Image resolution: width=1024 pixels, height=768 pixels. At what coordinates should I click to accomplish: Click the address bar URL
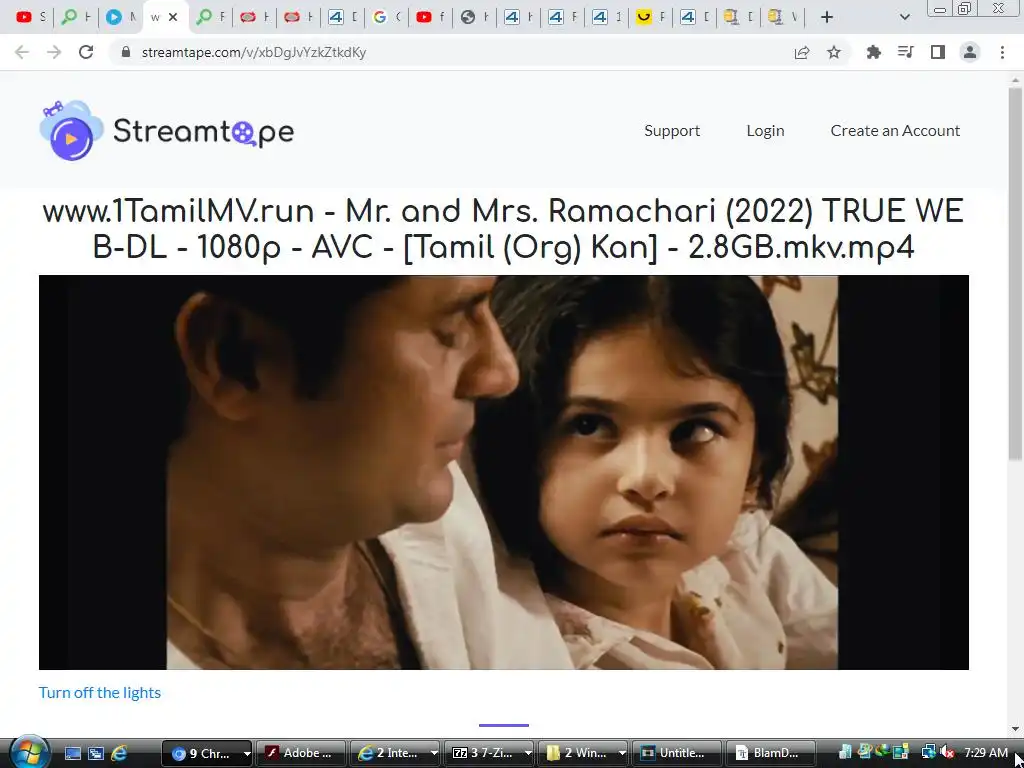click(253, 52)
